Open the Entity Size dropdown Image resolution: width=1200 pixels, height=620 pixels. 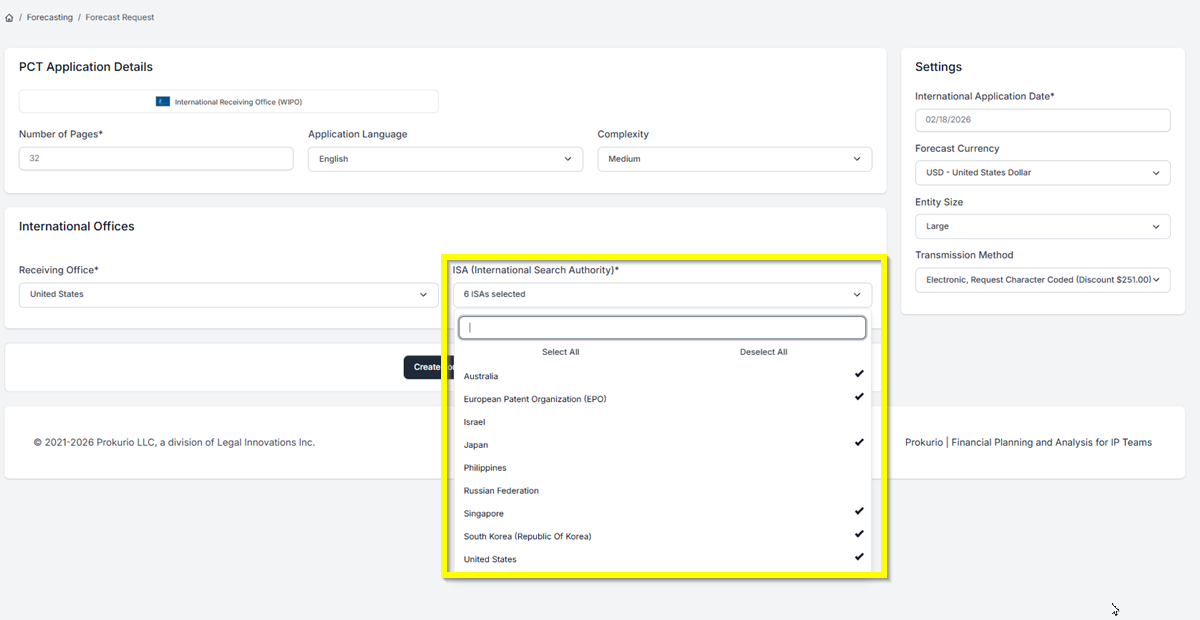coord(1042,227)
